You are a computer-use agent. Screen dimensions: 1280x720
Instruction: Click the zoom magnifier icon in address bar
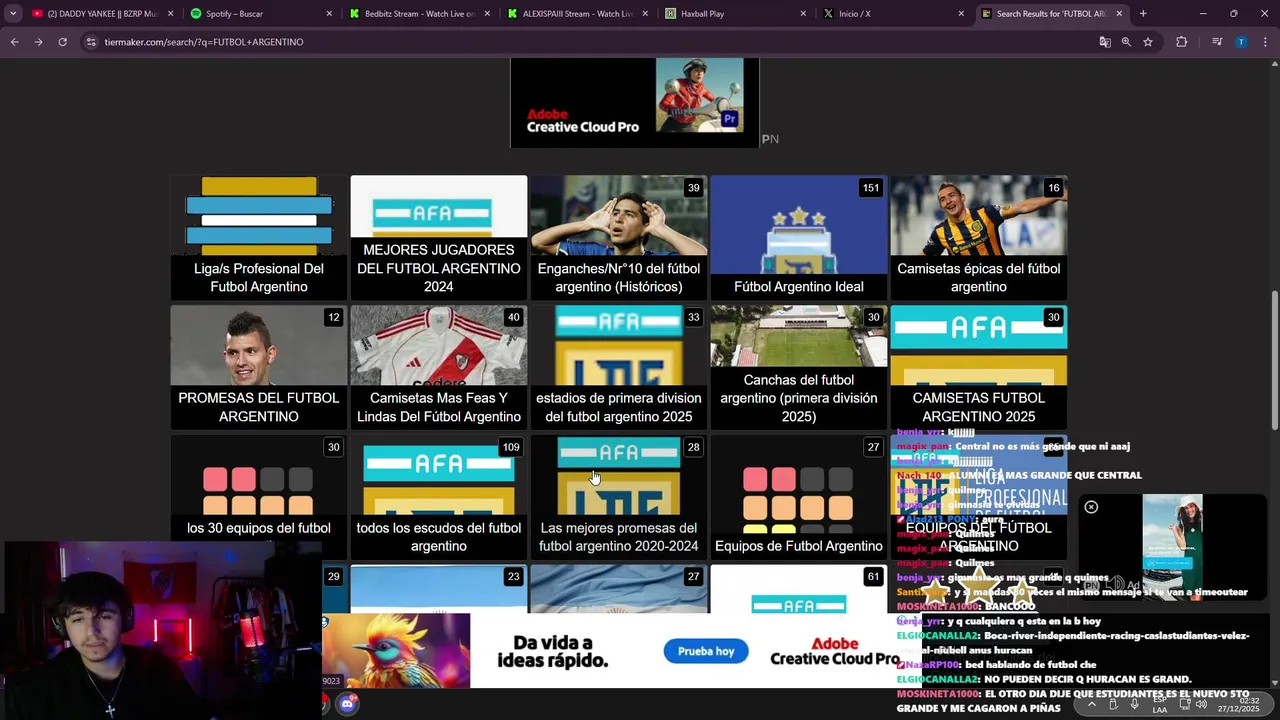1126,42
